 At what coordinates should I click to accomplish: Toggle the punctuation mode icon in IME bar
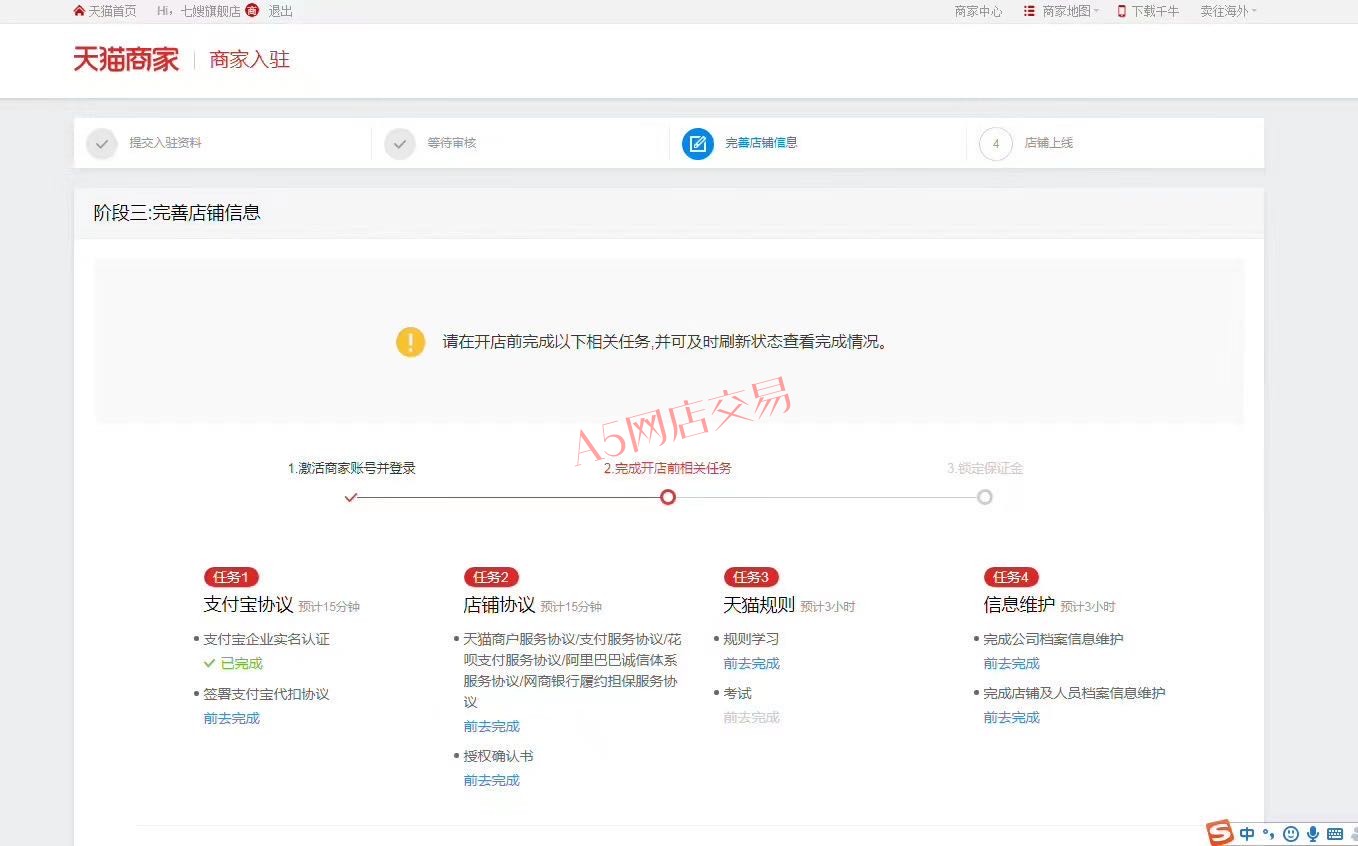[x=1269, y=834]
